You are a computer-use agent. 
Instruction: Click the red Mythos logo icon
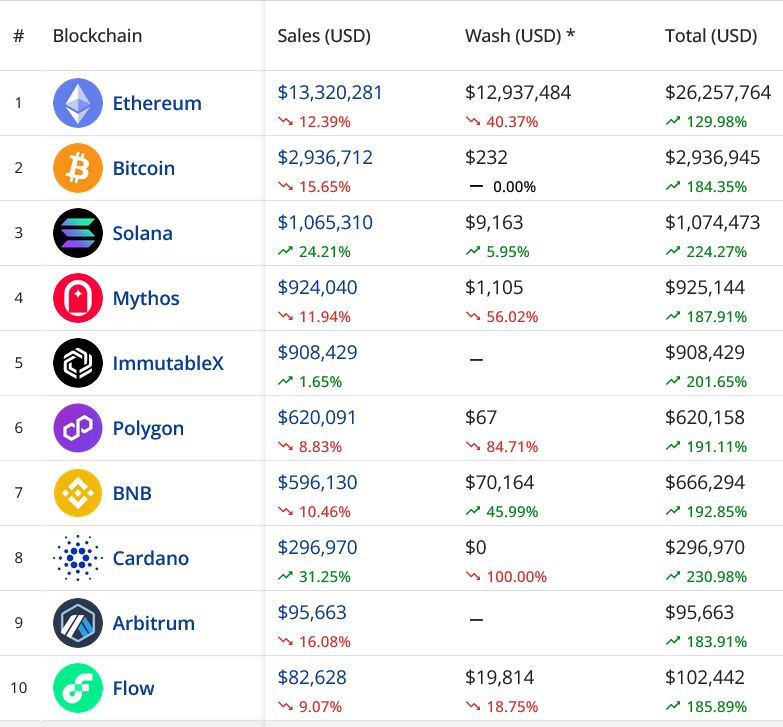pyautogui.click(x=78, y=298)
